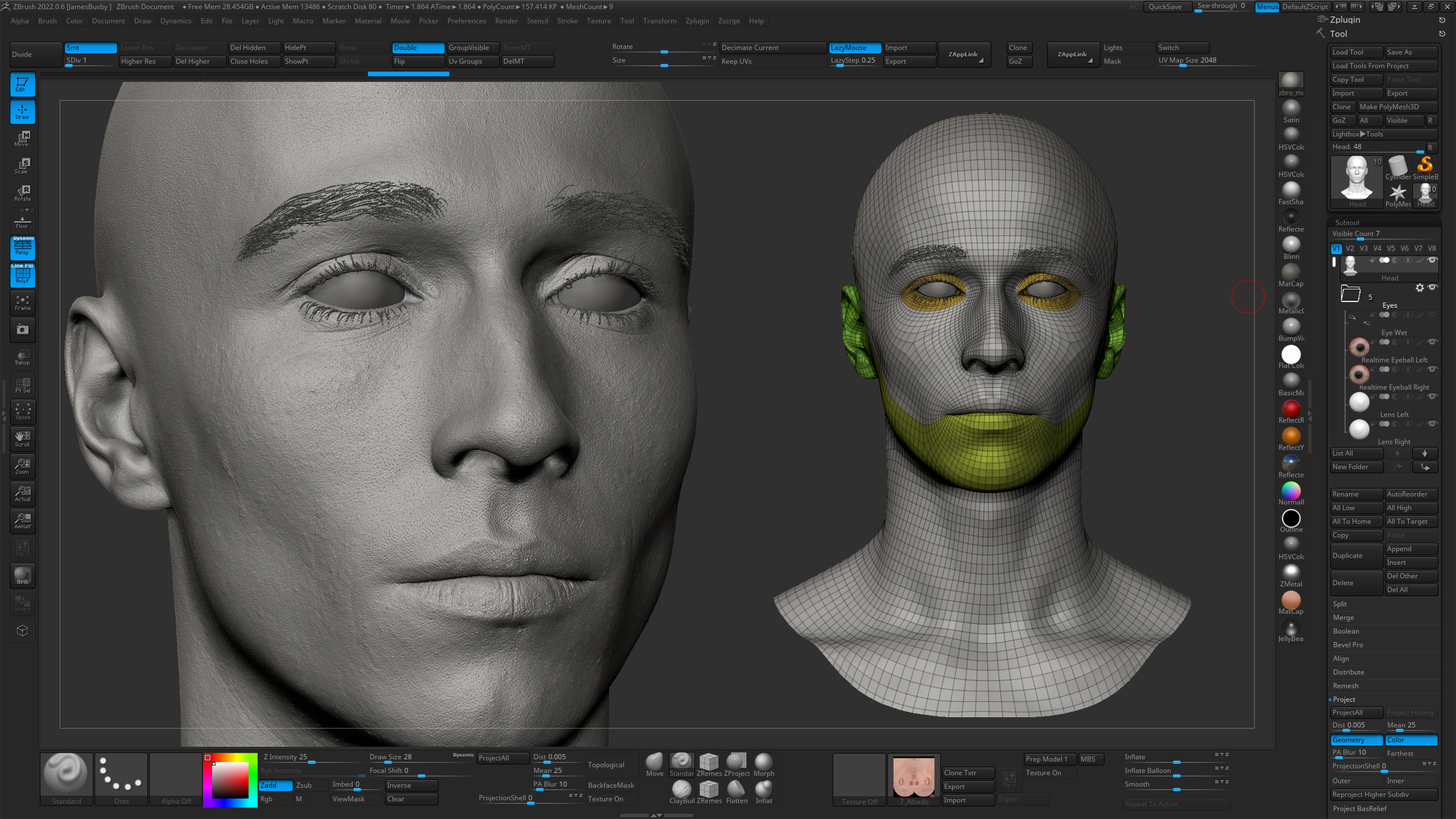The height and width of the screenshot is (819, 1456).
Task: Activate the Move mode icon on left shelf
Action: pyautogui.click(x=22, y=138)
